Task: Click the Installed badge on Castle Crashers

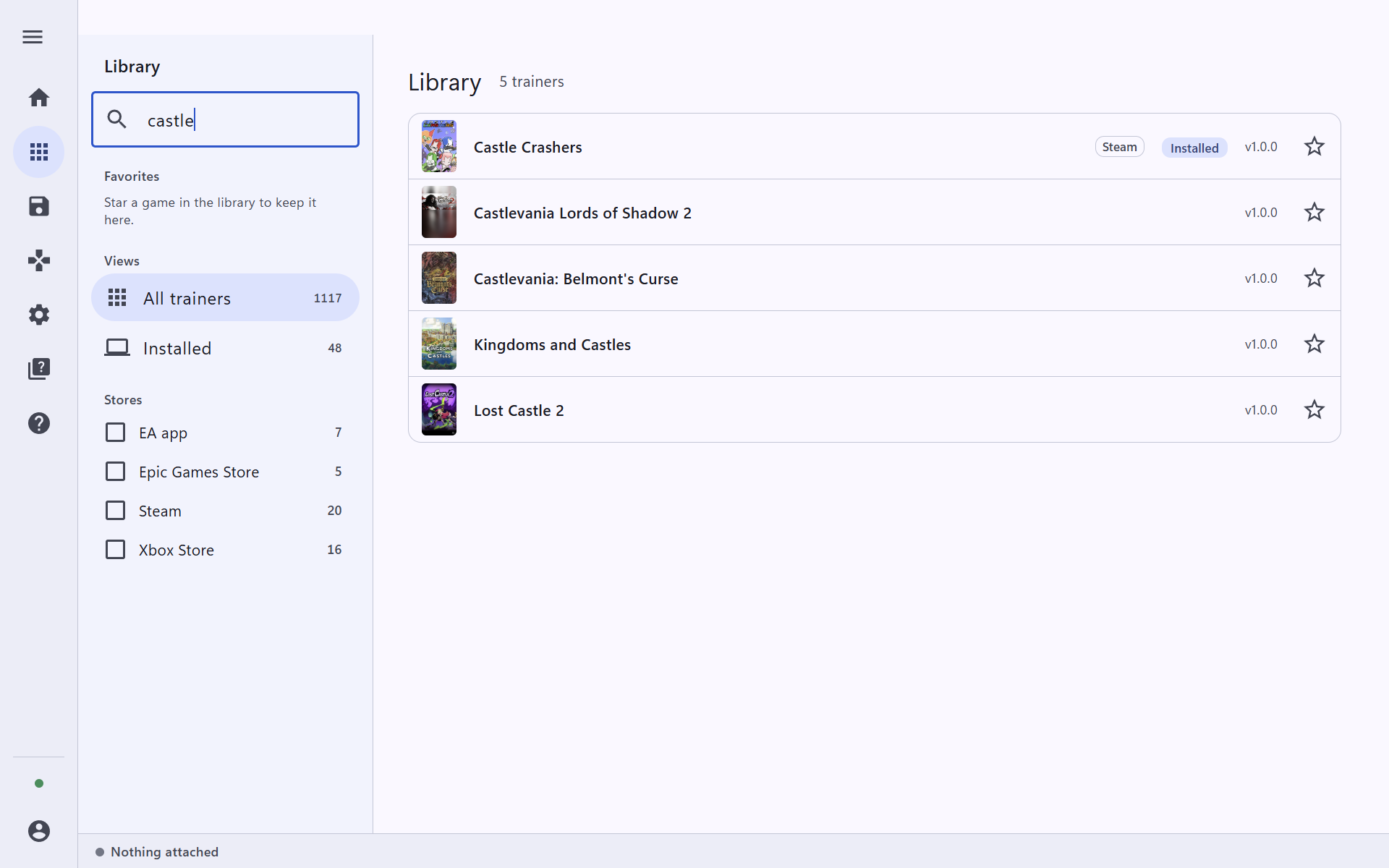Action: pyautogui.click(x=1194, y=148)
